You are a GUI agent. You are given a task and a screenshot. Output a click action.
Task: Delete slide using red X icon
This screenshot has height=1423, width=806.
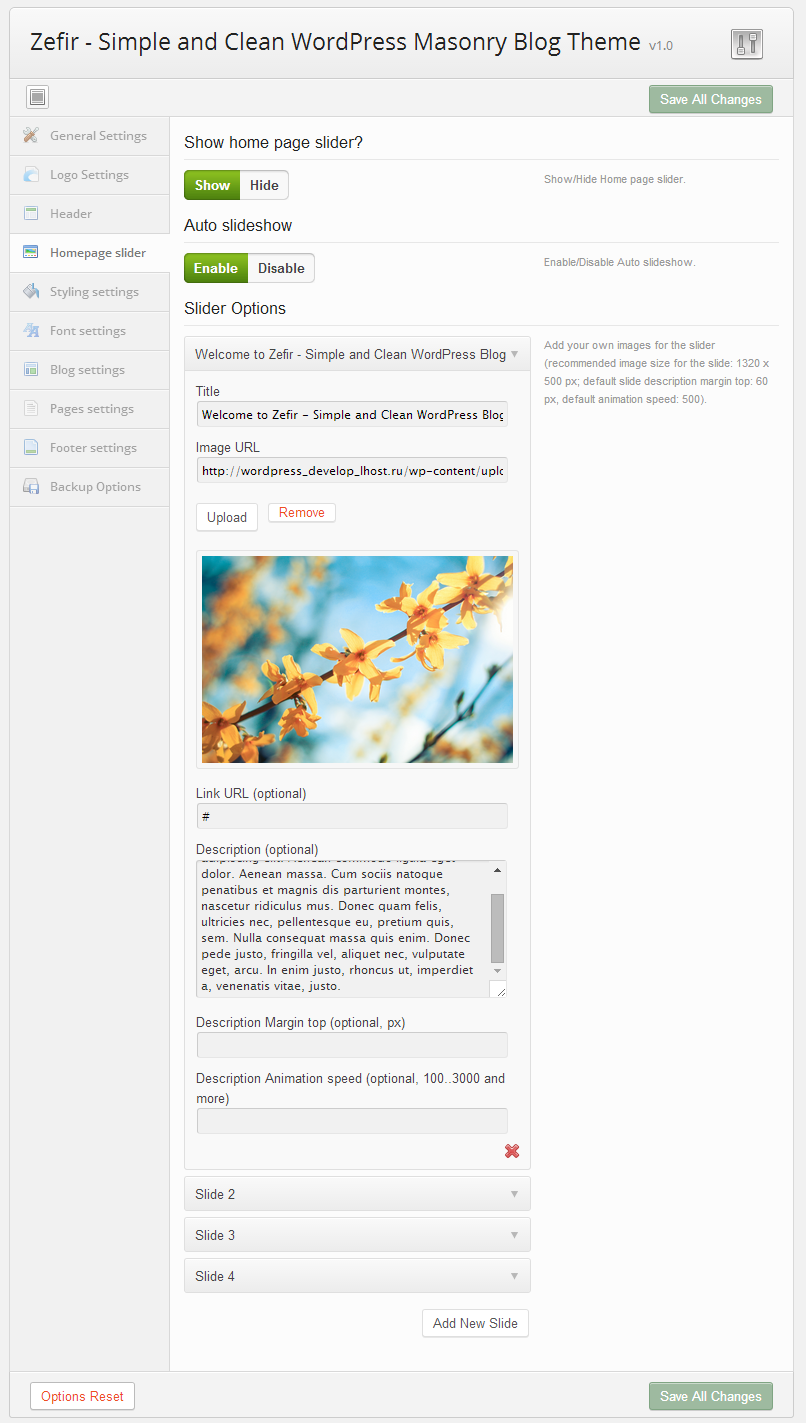click(x=512, y=1151)
